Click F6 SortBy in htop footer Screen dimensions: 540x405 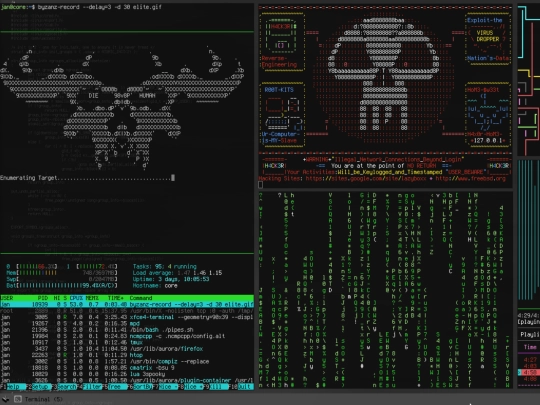[x=140, y=387]
